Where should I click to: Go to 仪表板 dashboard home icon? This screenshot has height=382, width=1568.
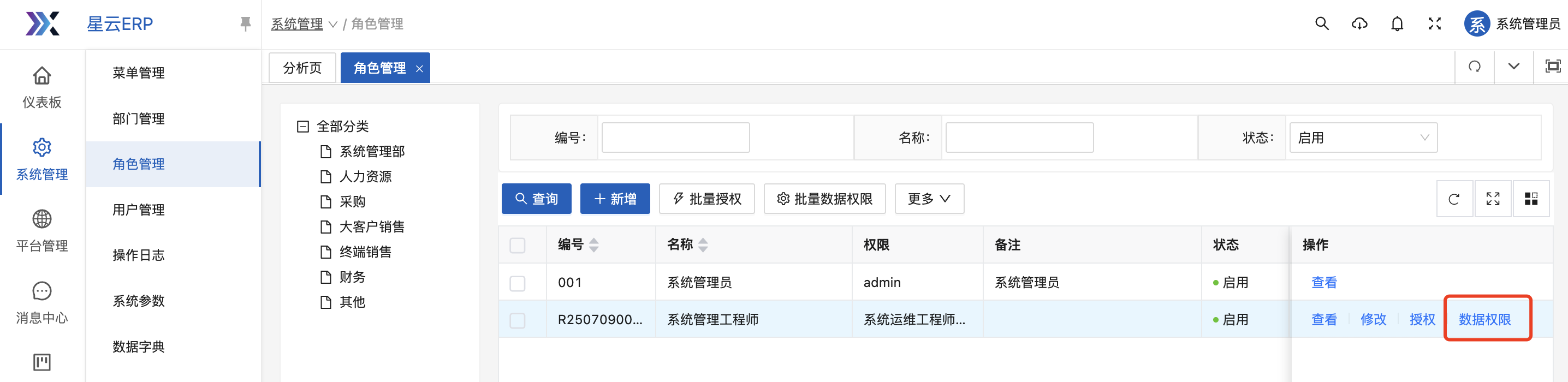click(x=41, y=87)
